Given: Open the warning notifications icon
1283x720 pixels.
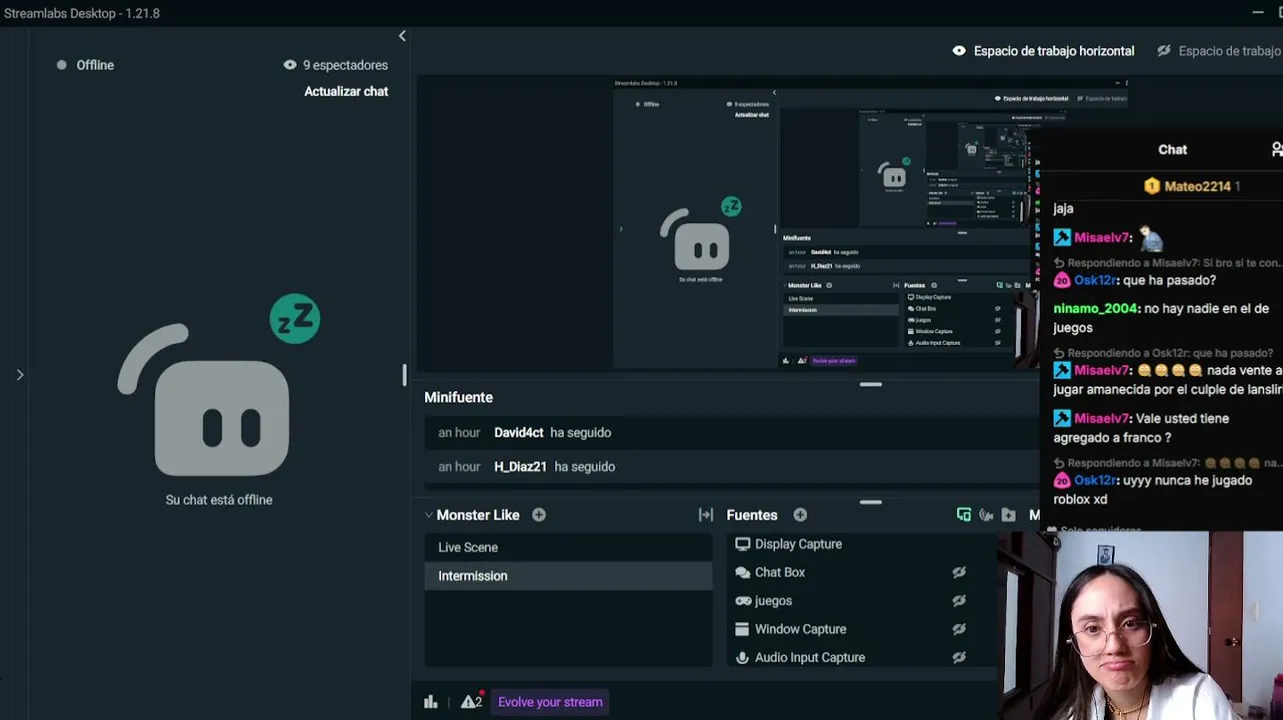Looking at the screenshot, I should 471,701.
